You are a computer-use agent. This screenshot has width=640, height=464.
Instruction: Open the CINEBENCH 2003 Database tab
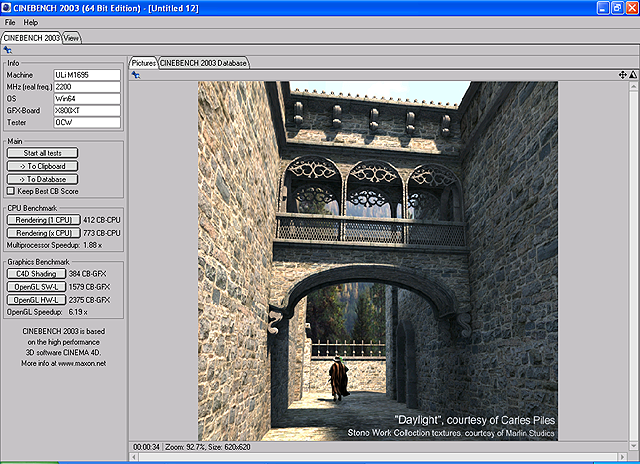[203, 63]
